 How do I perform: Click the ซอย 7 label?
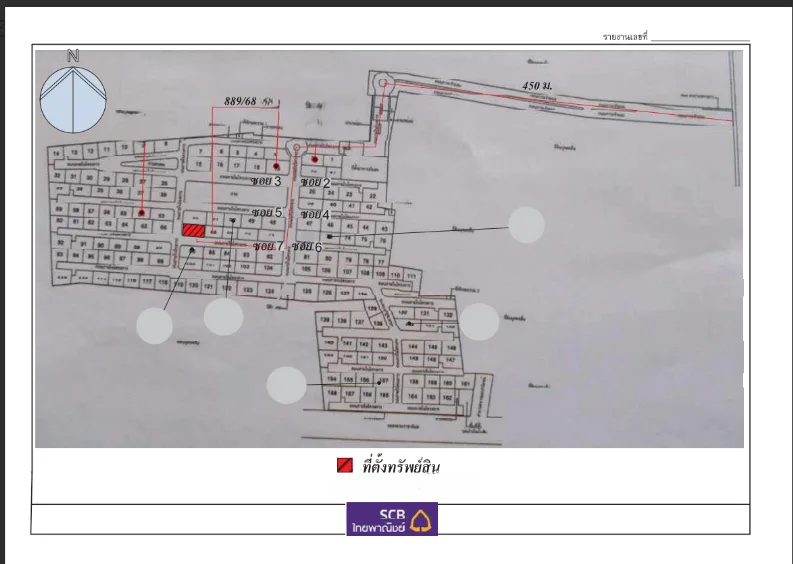tap(269, 246)
